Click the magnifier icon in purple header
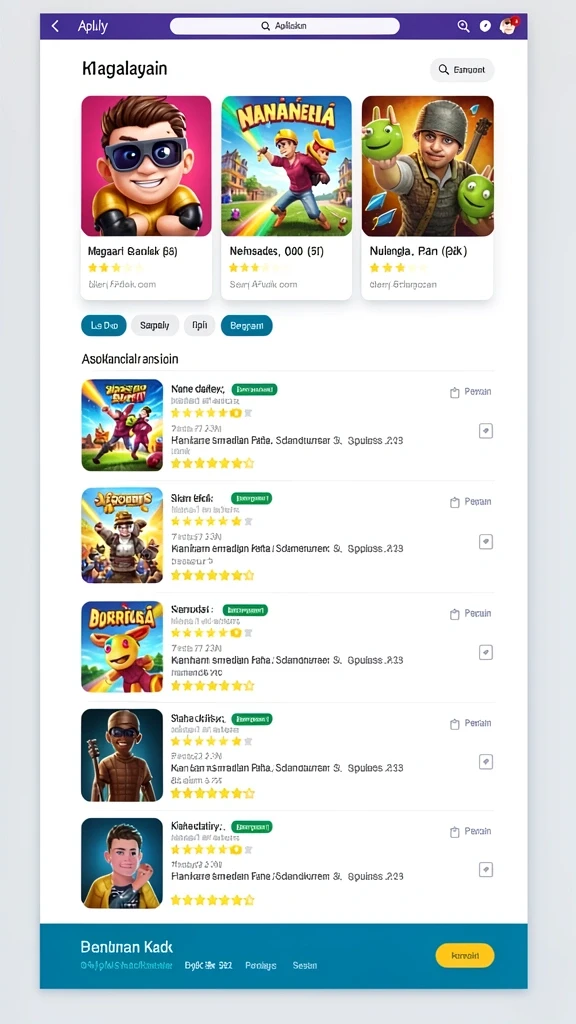576x1024 pixels. coord(463,26)
